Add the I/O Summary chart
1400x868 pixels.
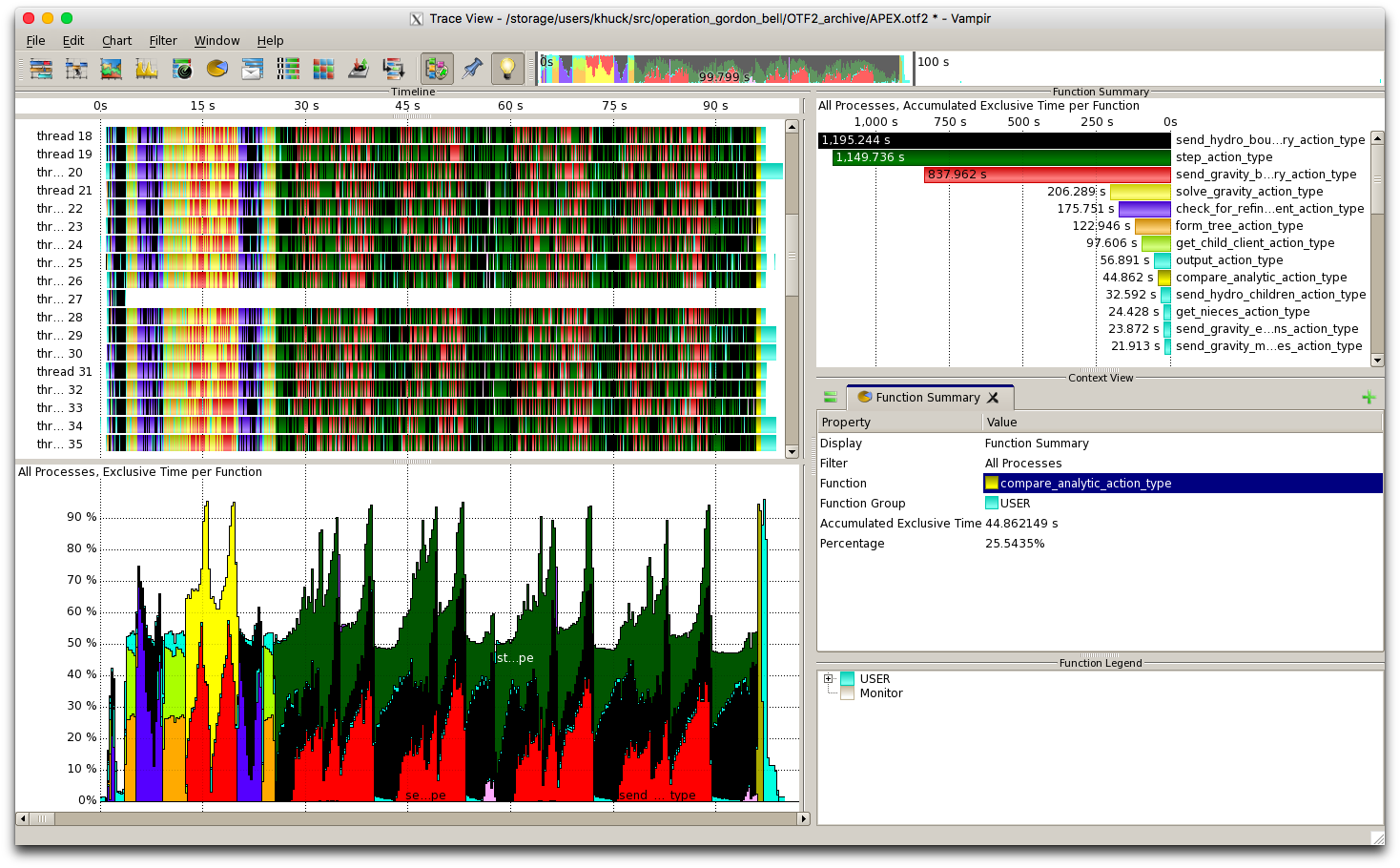coord(359,69)
